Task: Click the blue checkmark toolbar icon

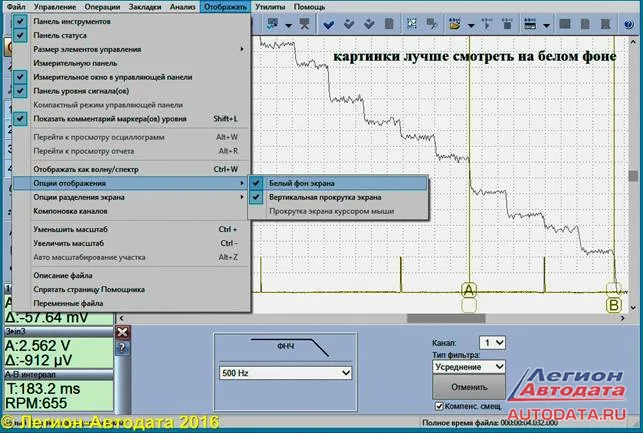Action: click(328, 25)
